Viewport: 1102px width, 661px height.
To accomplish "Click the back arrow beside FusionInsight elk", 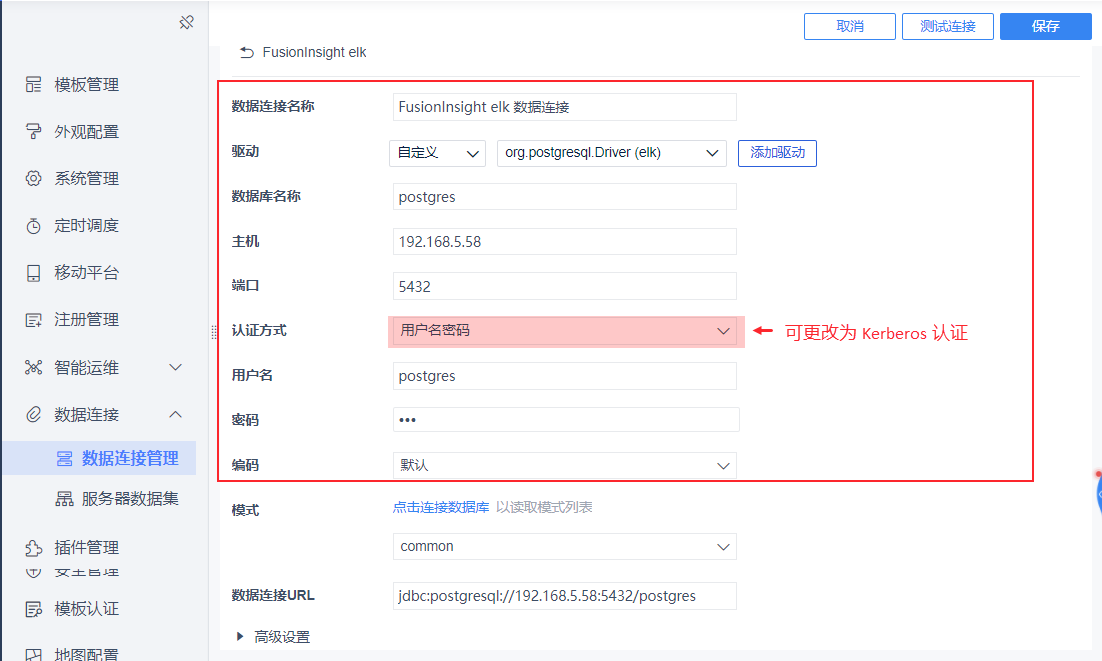I will tap(247, 52).
